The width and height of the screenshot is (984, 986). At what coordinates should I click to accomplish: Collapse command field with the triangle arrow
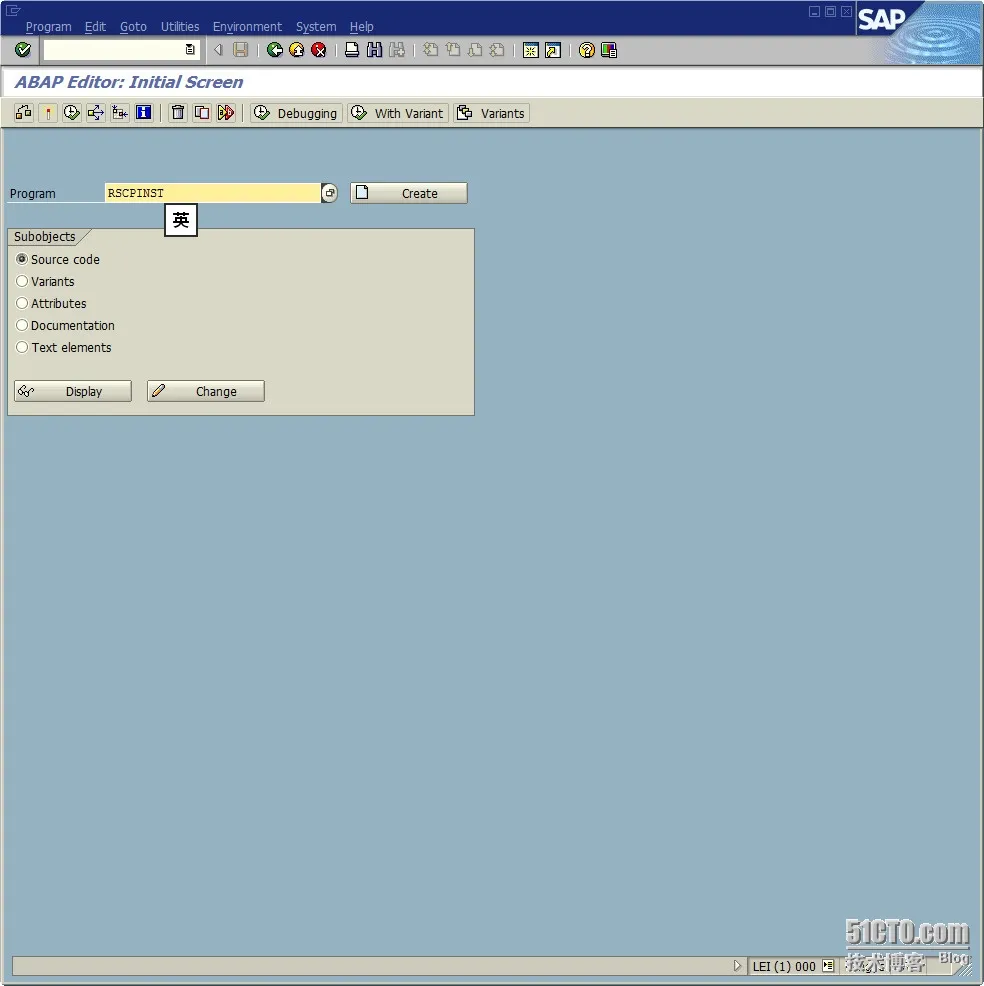218,50
